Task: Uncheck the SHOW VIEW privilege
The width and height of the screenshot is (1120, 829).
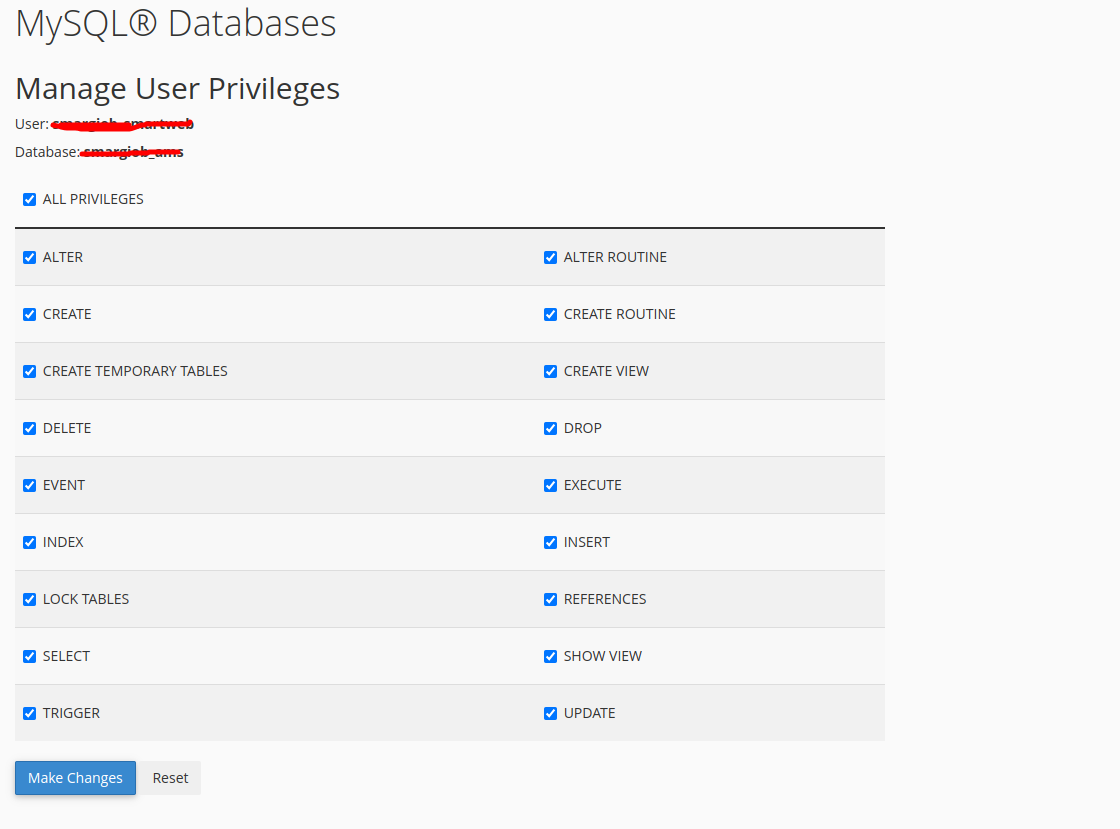Action: coord(551,656)
